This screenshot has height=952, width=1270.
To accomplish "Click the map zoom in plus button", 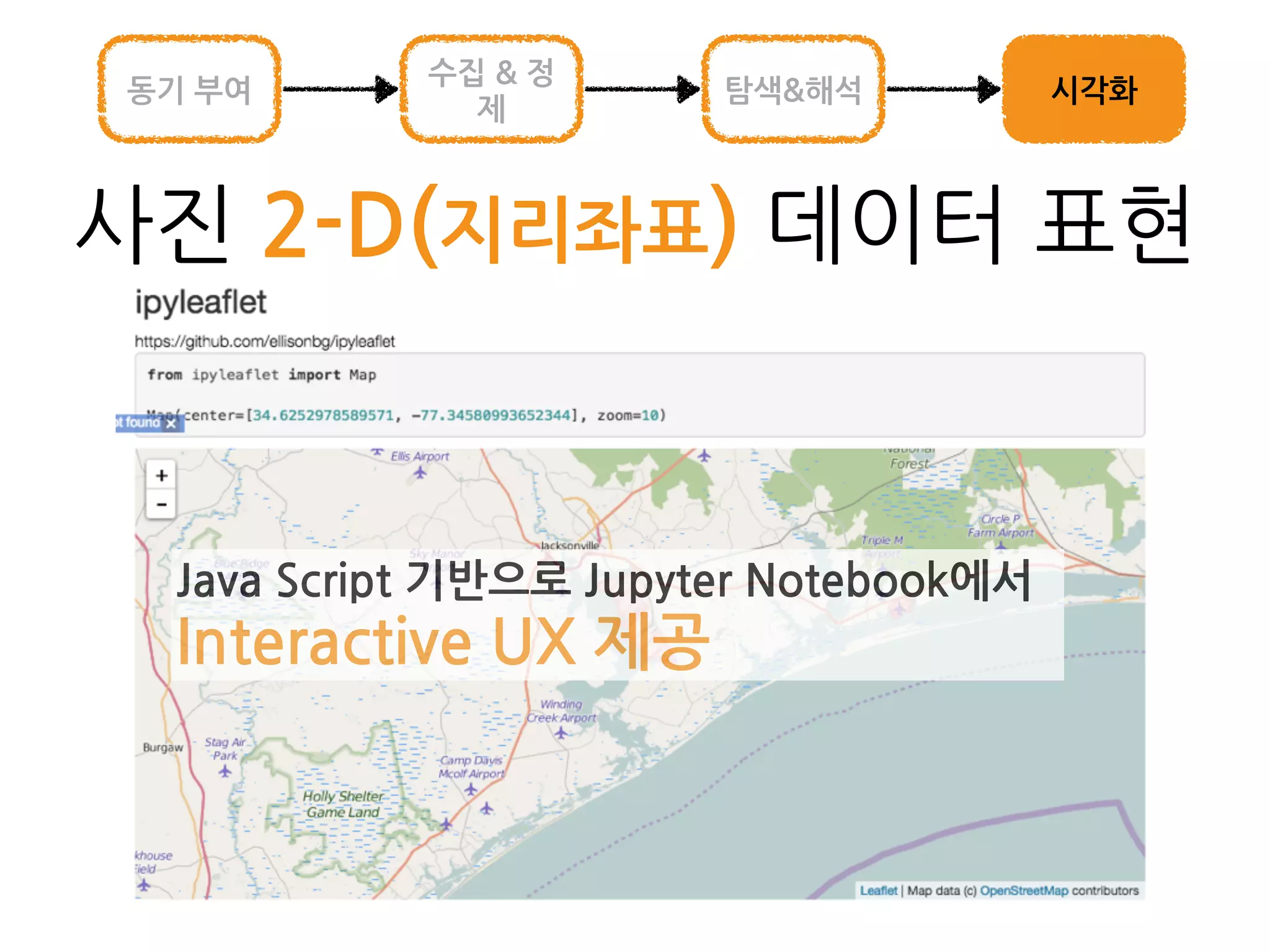I will pyautogui.click(x=161, y=475).
